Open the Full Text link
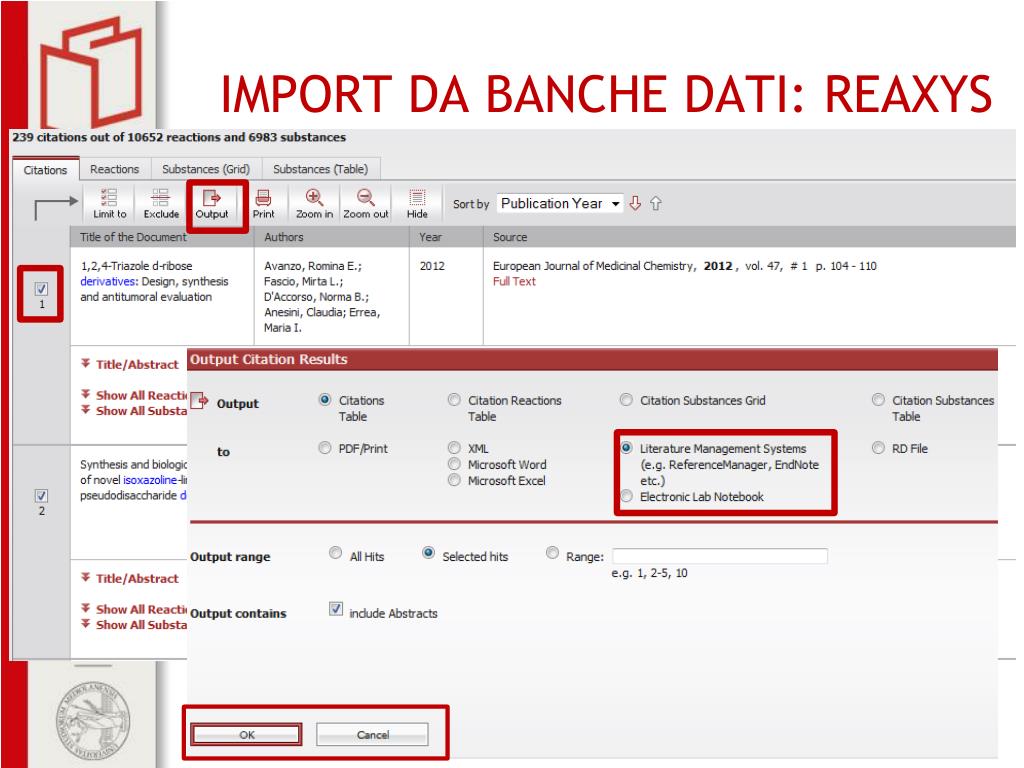Screen dimensions: 1024x768 (x=514, y=281)
